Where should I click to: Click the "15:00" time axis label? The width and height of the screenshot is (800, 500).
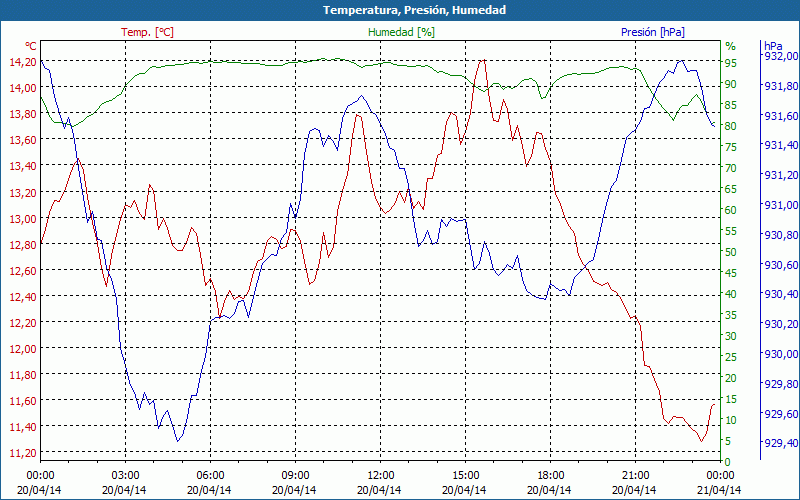point(465,476)
